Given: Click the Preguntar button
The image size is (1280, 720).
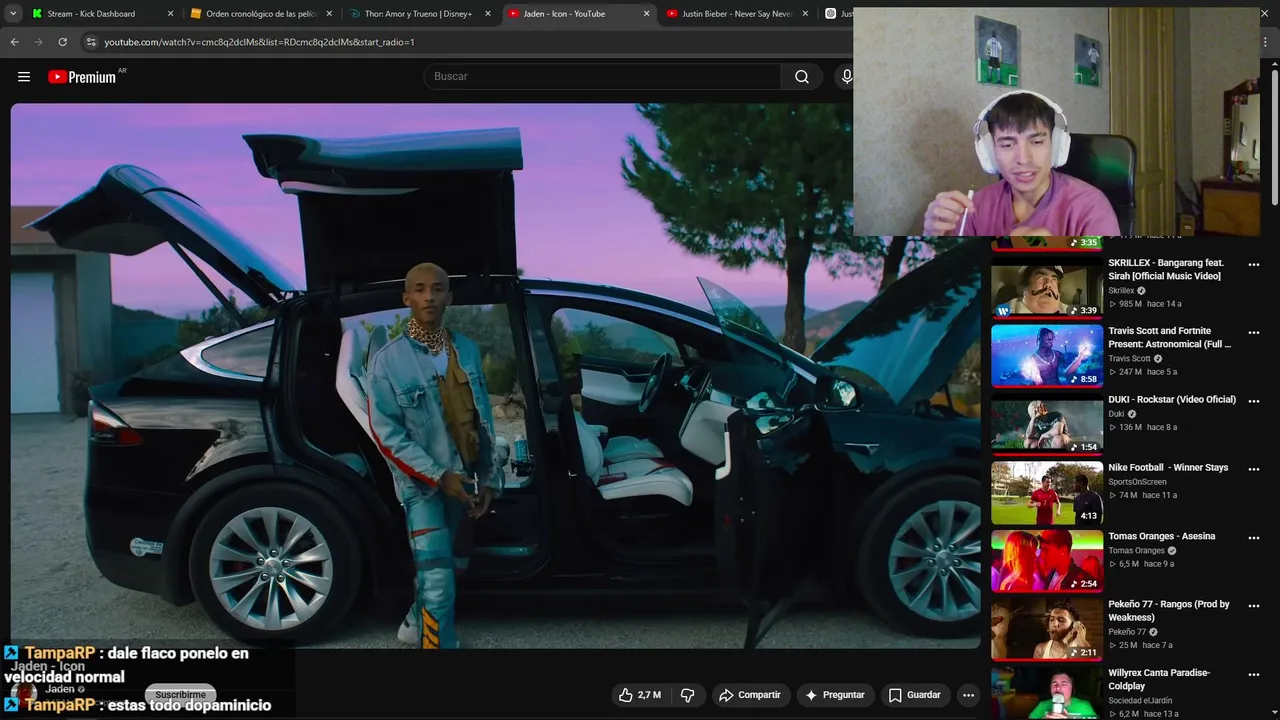Looking at the screenshot, I should coord(834,695).
